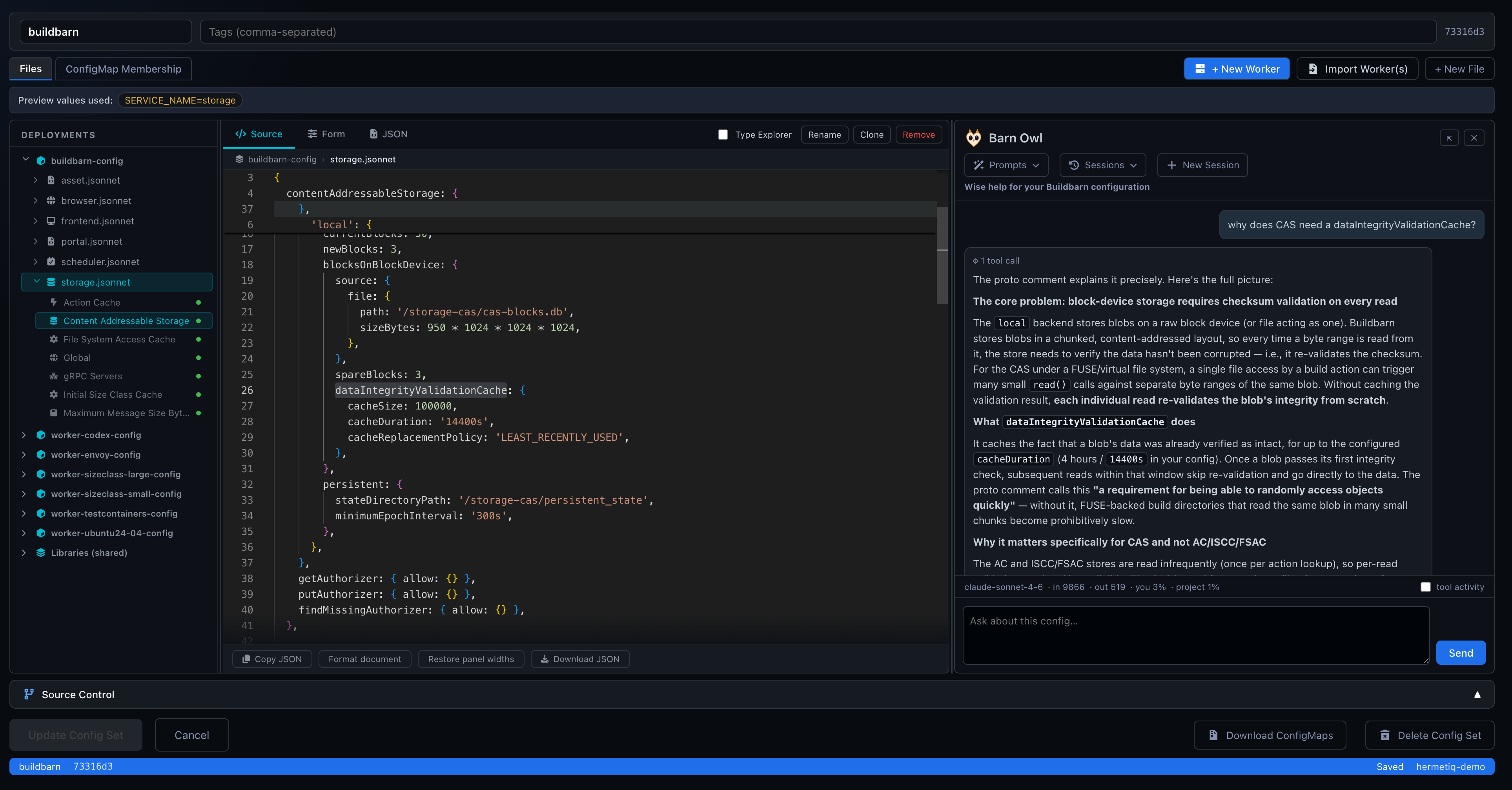Click the + New Worker button

[x=1237, y=69]
